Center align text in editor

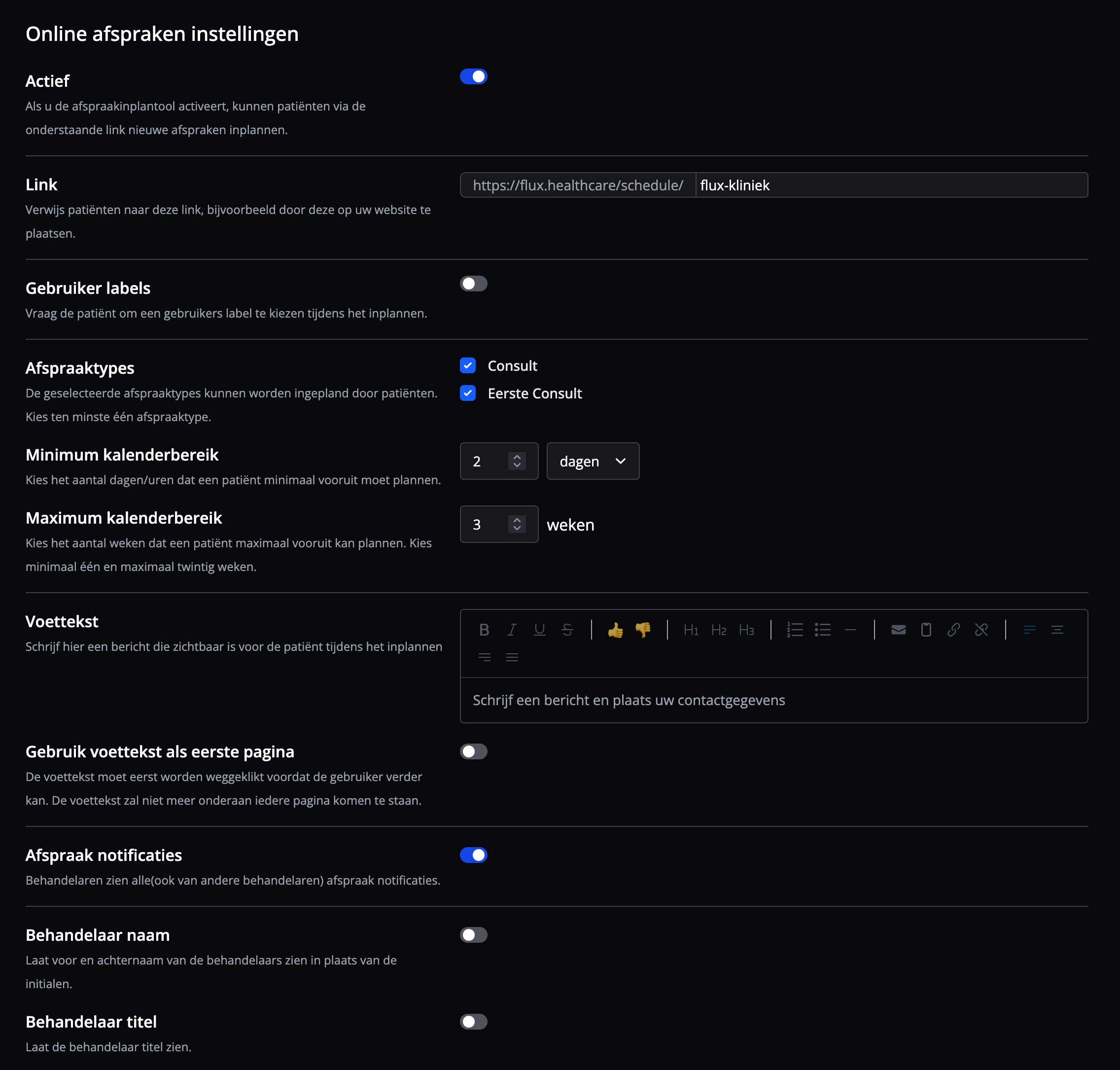[1057, 630]
